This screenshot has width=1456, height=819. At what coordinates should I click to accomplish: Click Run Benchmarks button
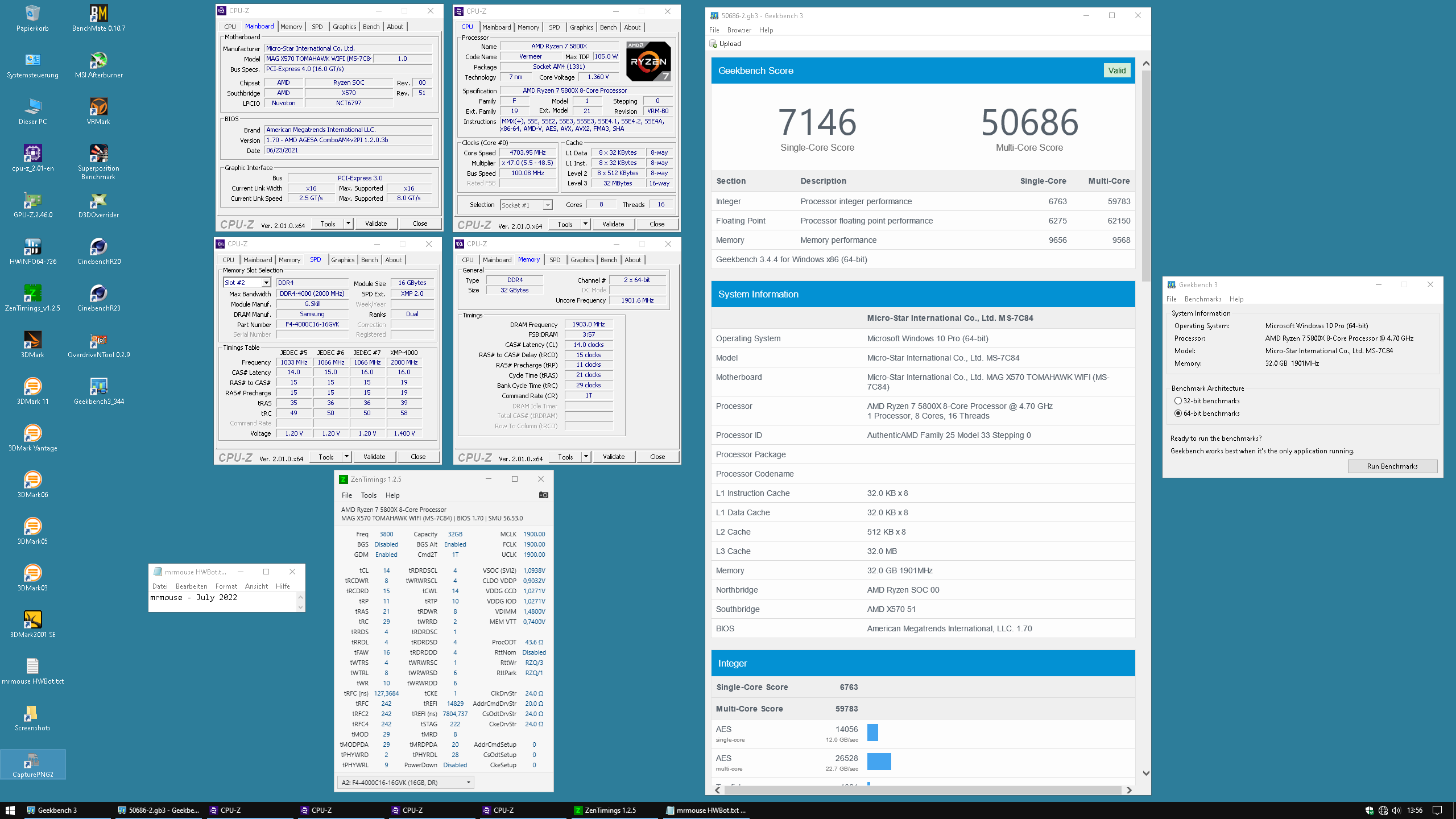[1392, 466]
